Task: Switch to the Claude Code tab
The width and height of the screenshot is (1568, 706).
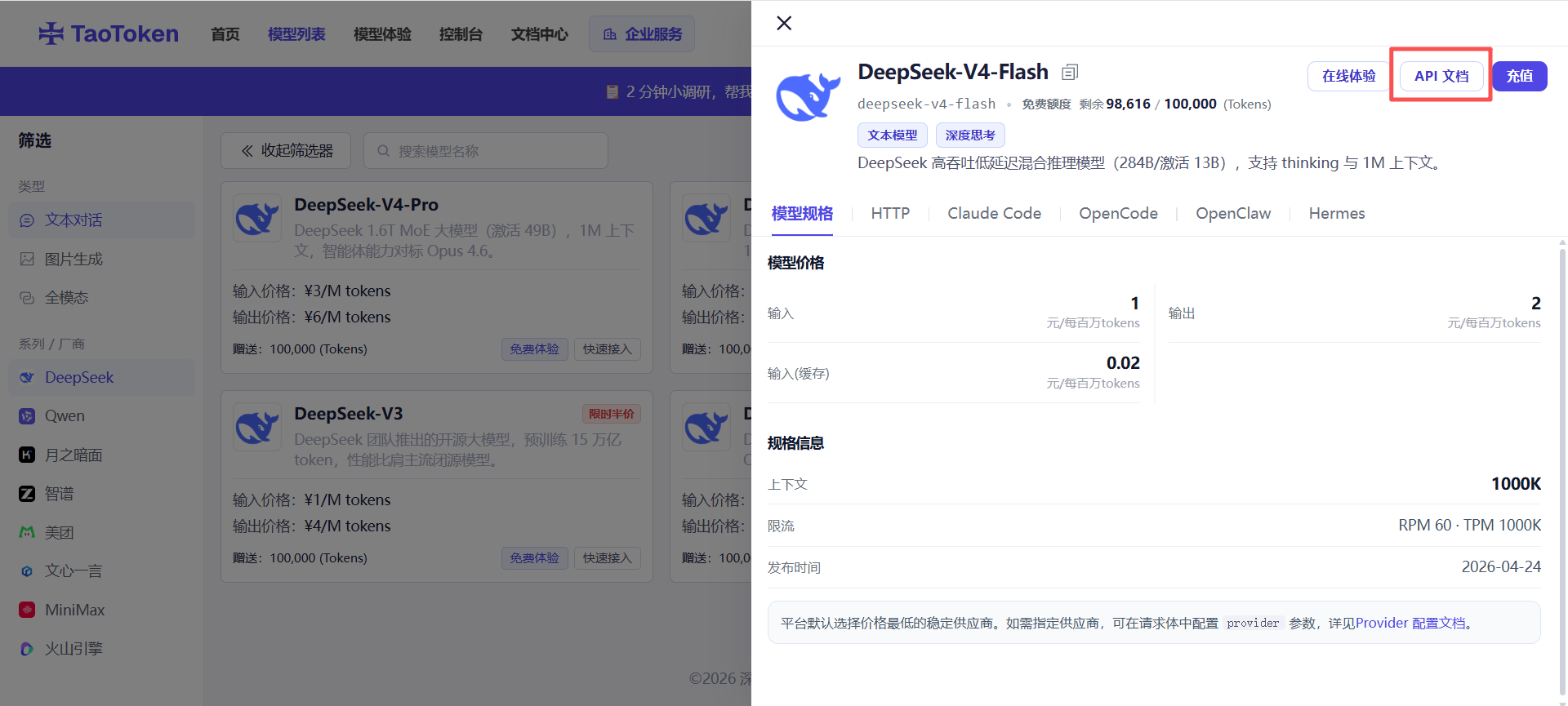Action: (x=994, y=213)
